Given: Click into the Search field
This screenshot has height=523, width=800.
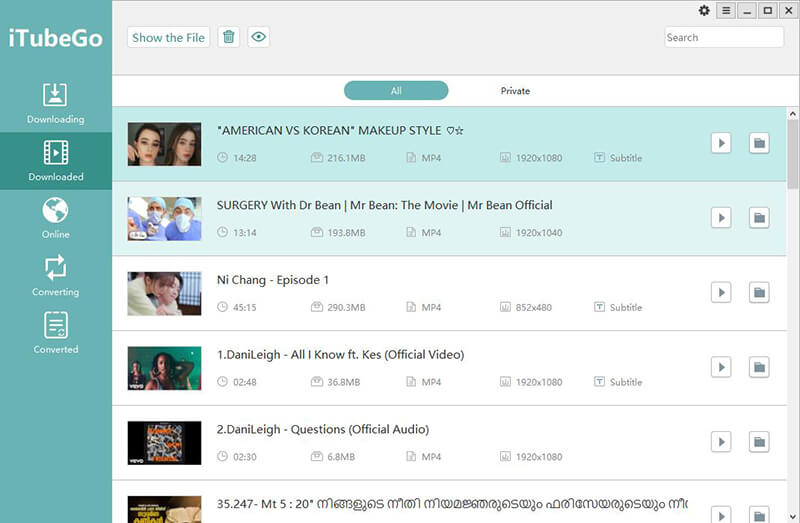Looking at the screenshot, I should pyautogui.click(x=723, y=37).
